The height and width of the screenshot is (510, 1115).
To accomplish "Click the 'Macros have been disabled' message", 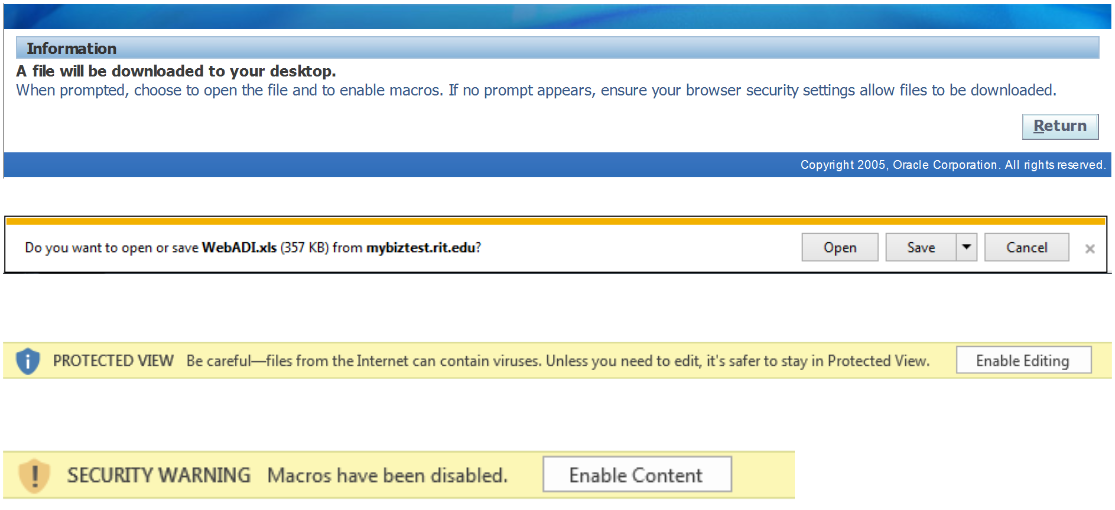I will [387, 475].
